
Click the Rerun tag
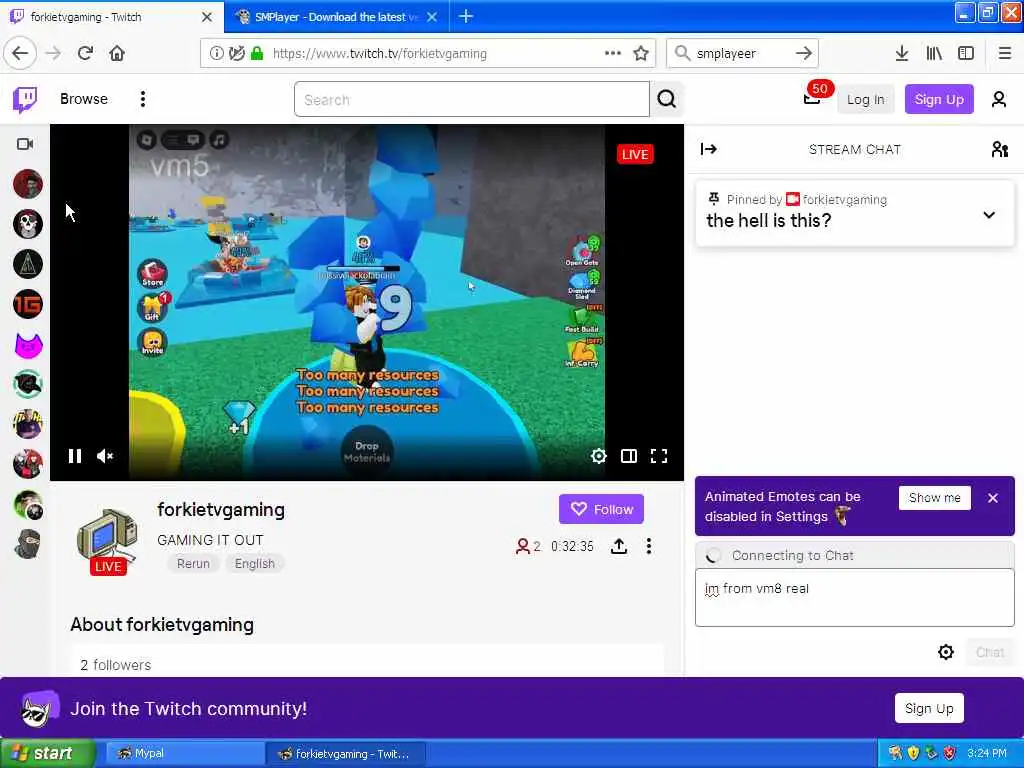[193, 564]
